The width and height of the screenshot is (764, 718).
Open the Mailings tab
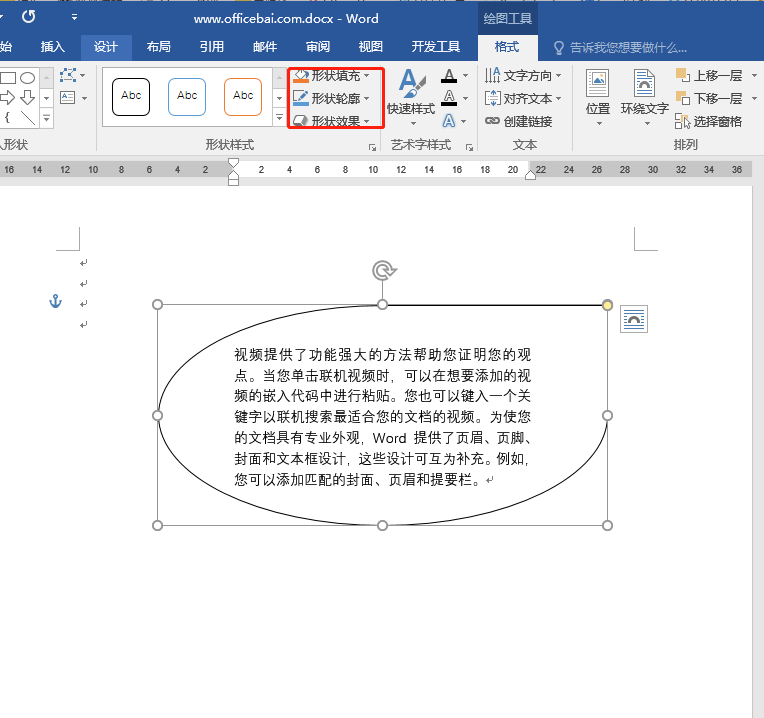pos(265,47)
